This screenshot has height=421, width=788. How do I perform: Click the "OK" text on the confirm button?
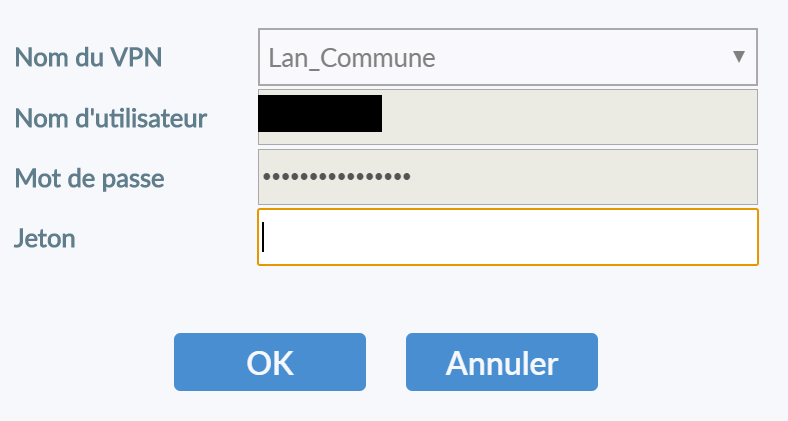point(270,362)
